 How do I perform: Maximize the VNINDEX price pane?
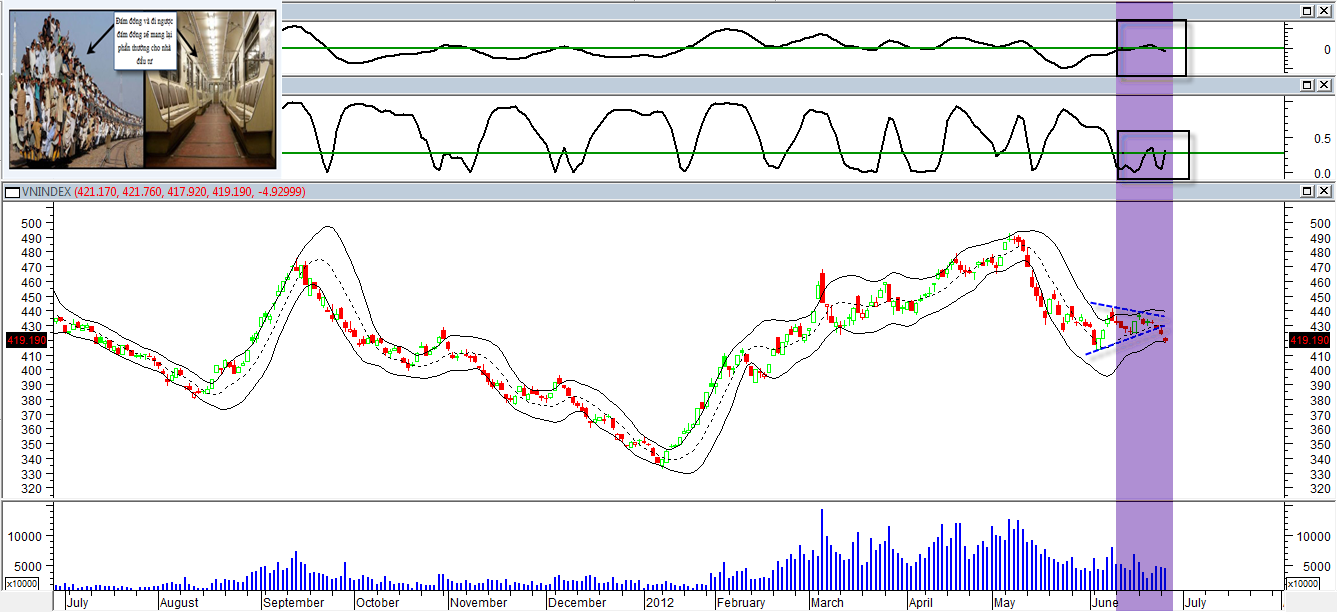coord(1307,191)
